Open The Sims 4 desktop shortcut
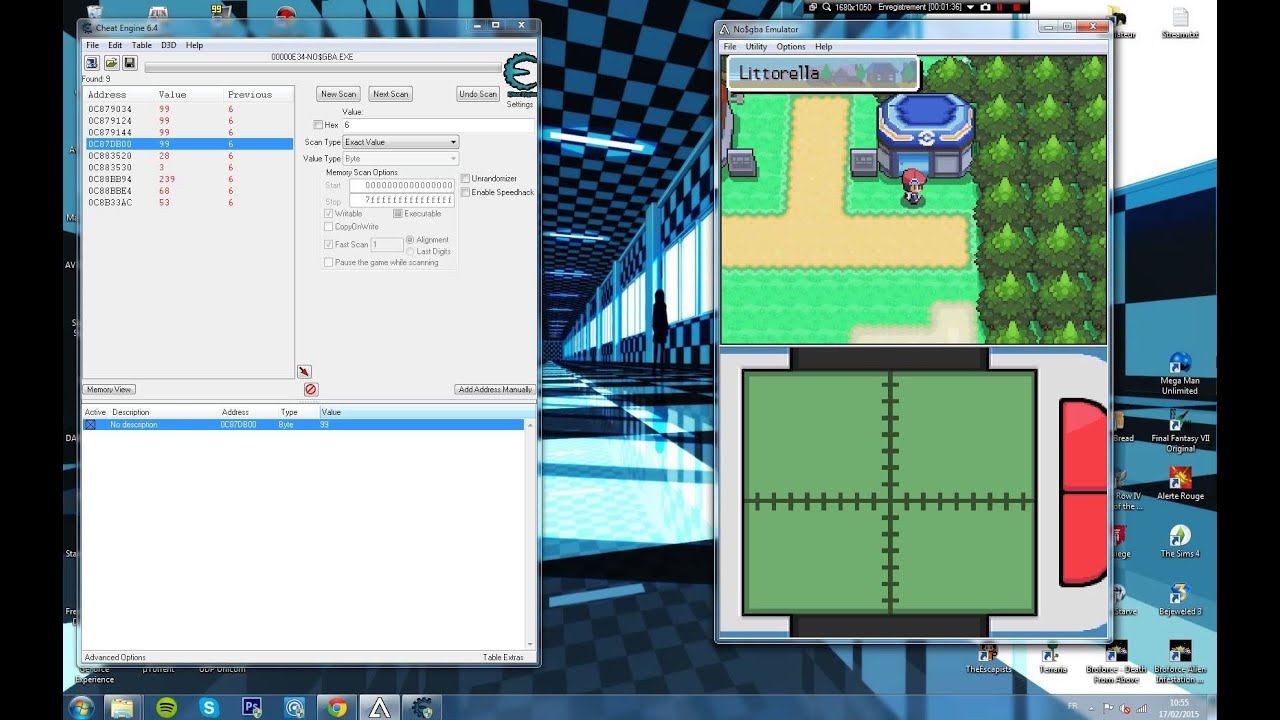Image resolution: width=1280 pixels, height=720 pixels. pyautogui.click(x=1180, y=541)
